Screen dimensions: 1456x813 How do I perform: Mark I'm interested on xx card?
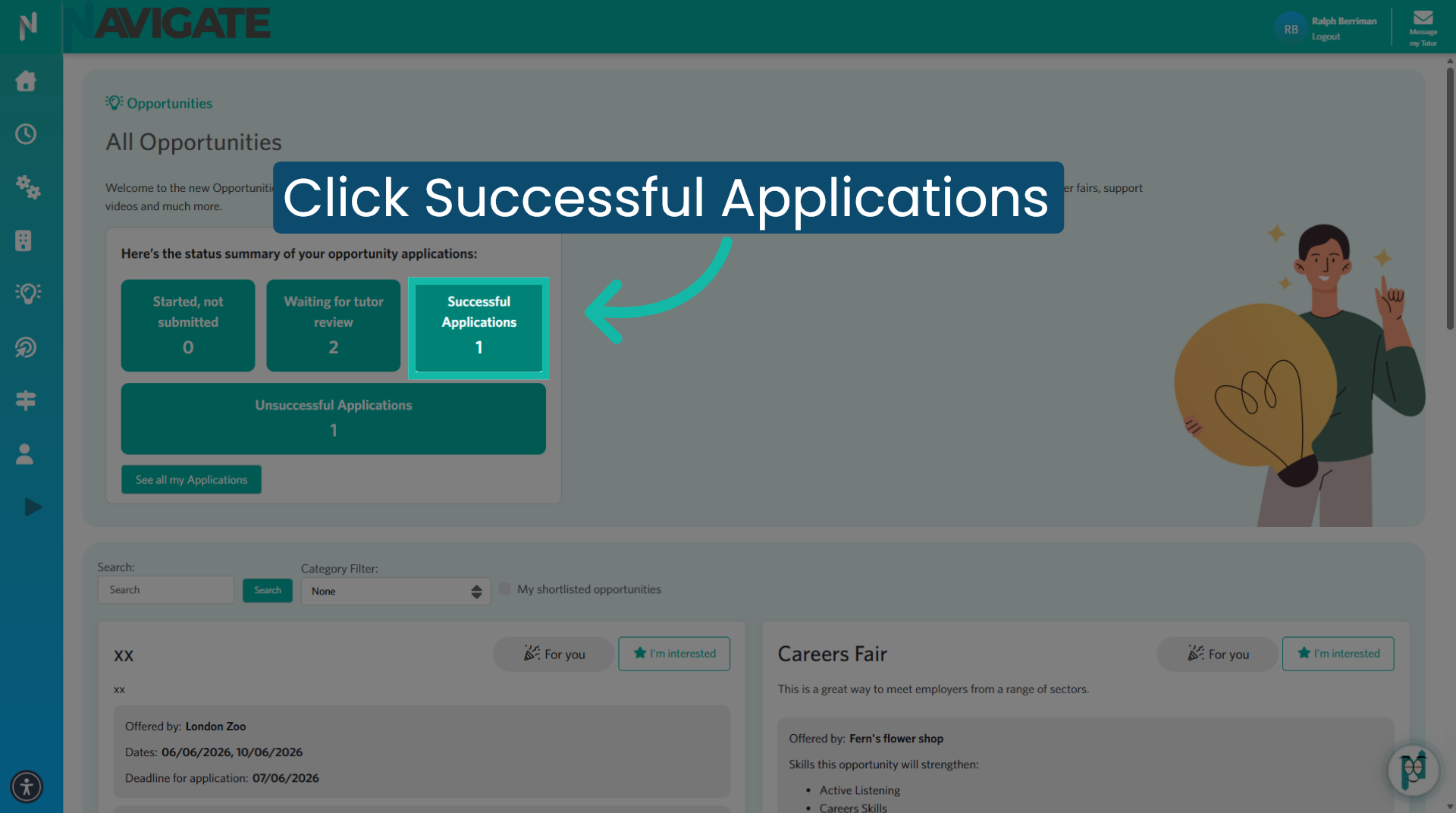click(x=674, y=654)
